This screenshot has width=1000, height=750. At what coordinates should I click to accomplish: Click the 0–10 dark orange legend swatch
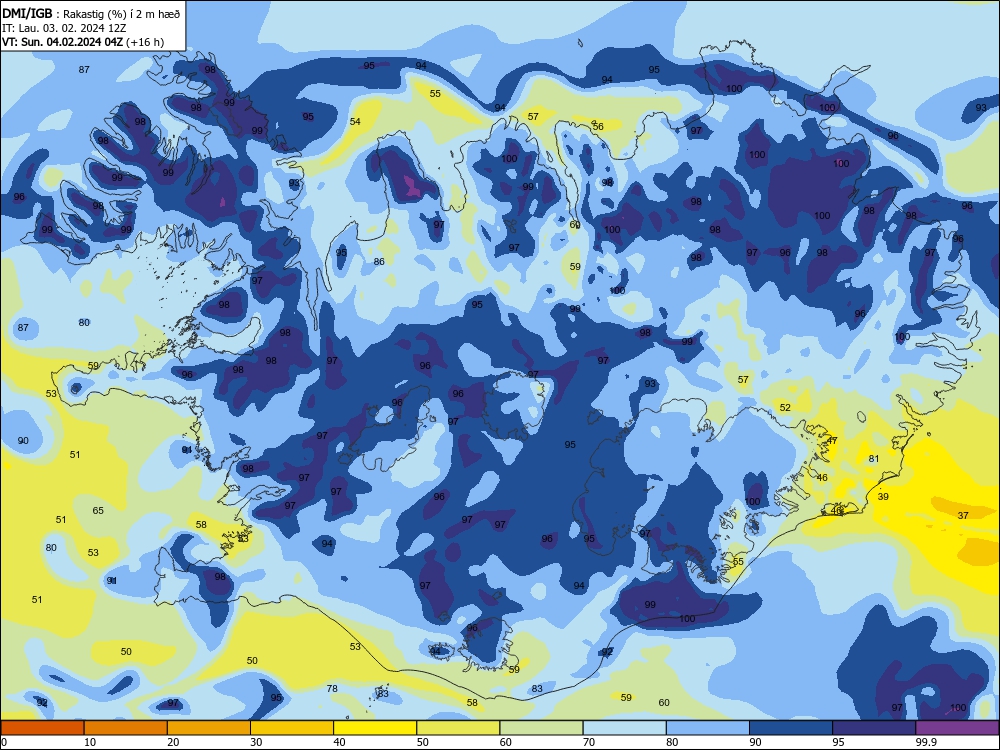tap(42, 728)
